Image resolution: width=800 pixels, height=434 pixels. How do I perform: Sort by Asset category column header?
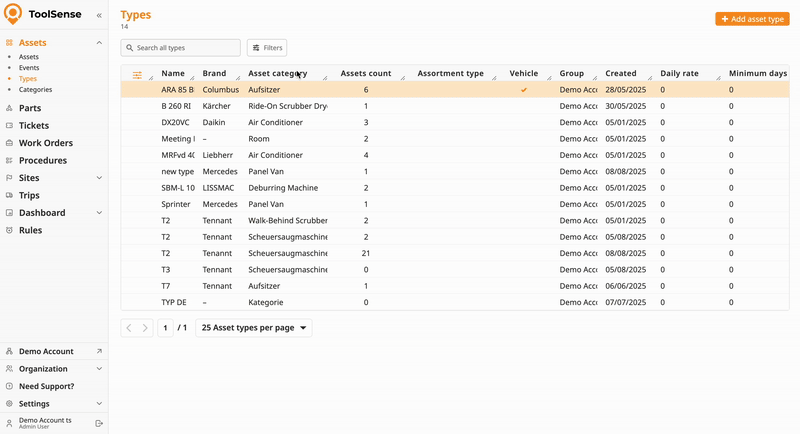coord(278,73)
